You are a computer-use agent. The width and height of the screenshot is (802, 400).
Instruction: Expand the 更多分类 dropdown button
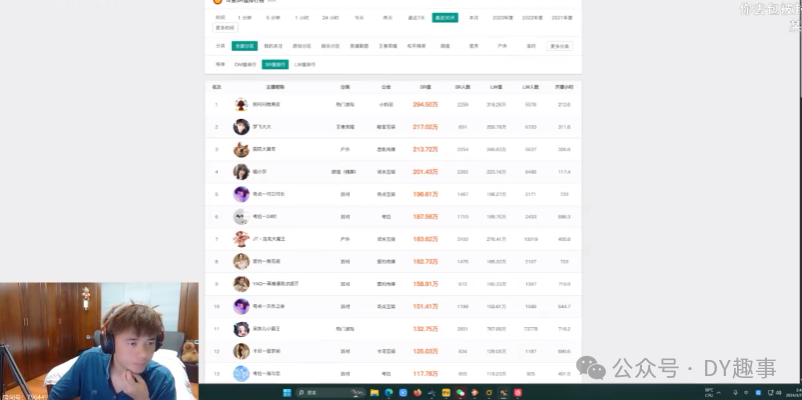coord(560,46)
